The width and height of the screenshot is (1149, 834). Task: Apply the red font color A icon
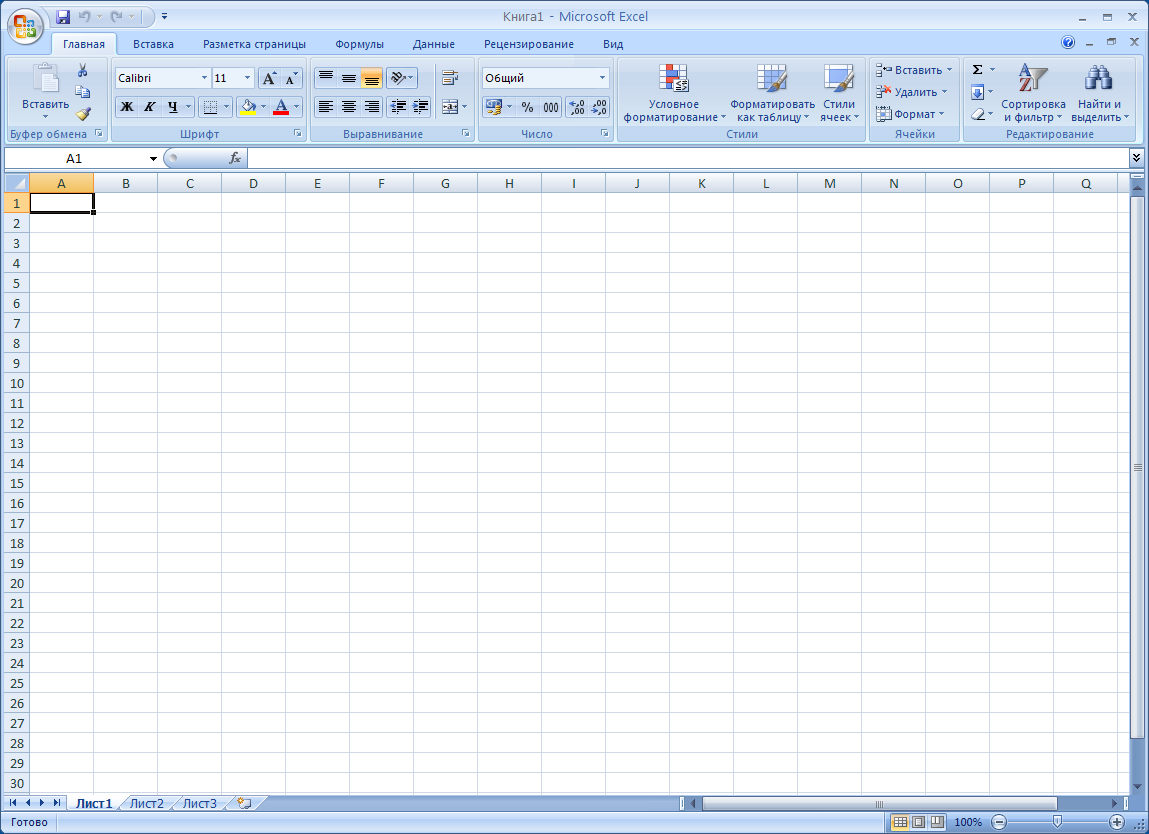click(281, 107)
